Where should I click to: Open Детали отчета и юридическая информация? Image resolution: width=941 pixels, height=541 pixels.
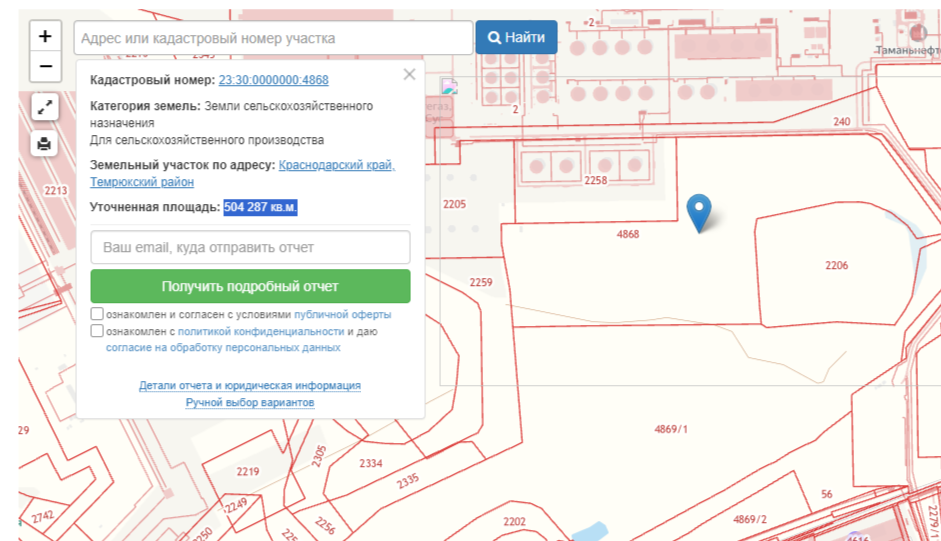pos(250,385)
